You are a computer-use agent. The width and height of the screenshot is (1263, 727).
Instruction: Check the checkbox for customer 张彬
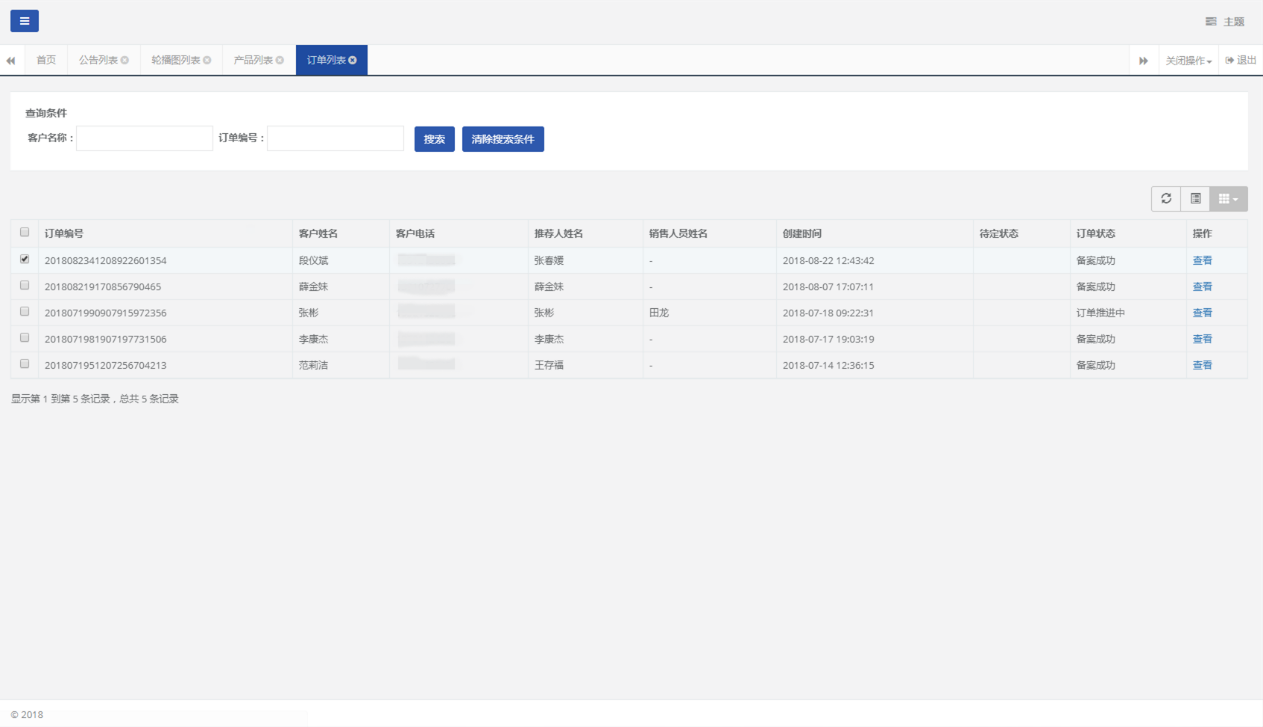[25, 312]
